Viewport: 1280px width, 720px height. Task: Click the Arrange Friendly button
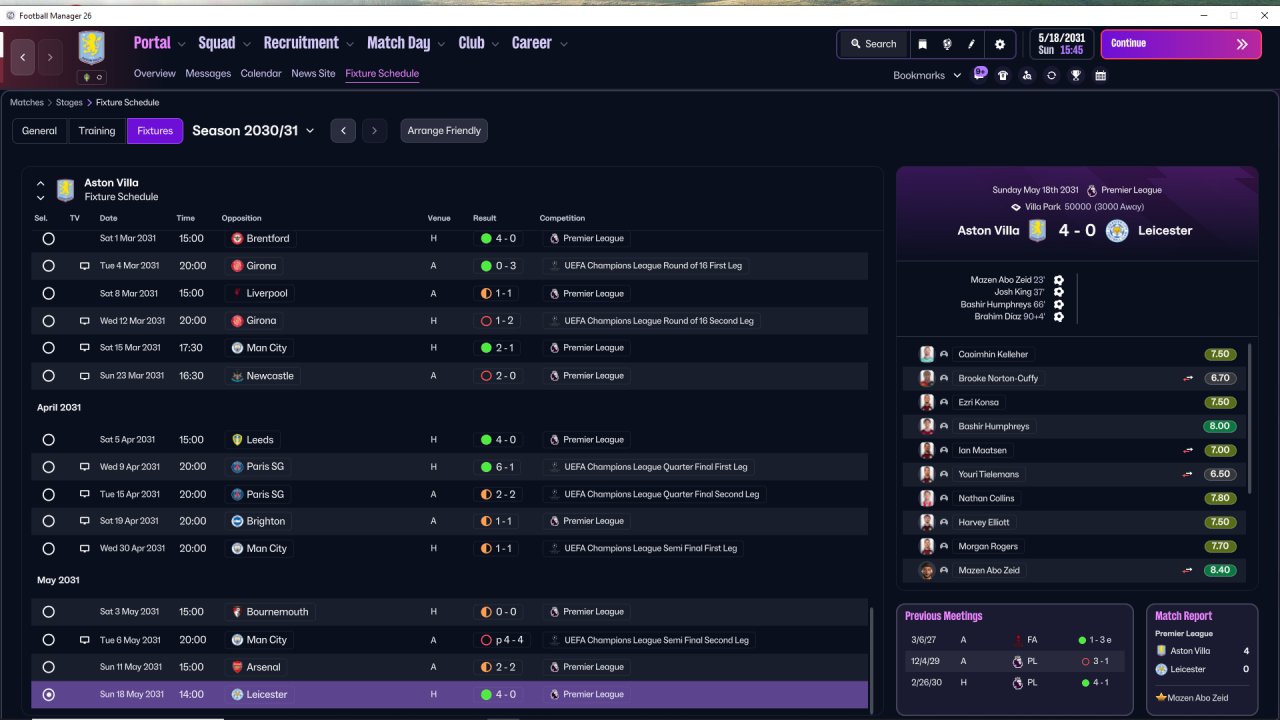[x=444, y=131]
